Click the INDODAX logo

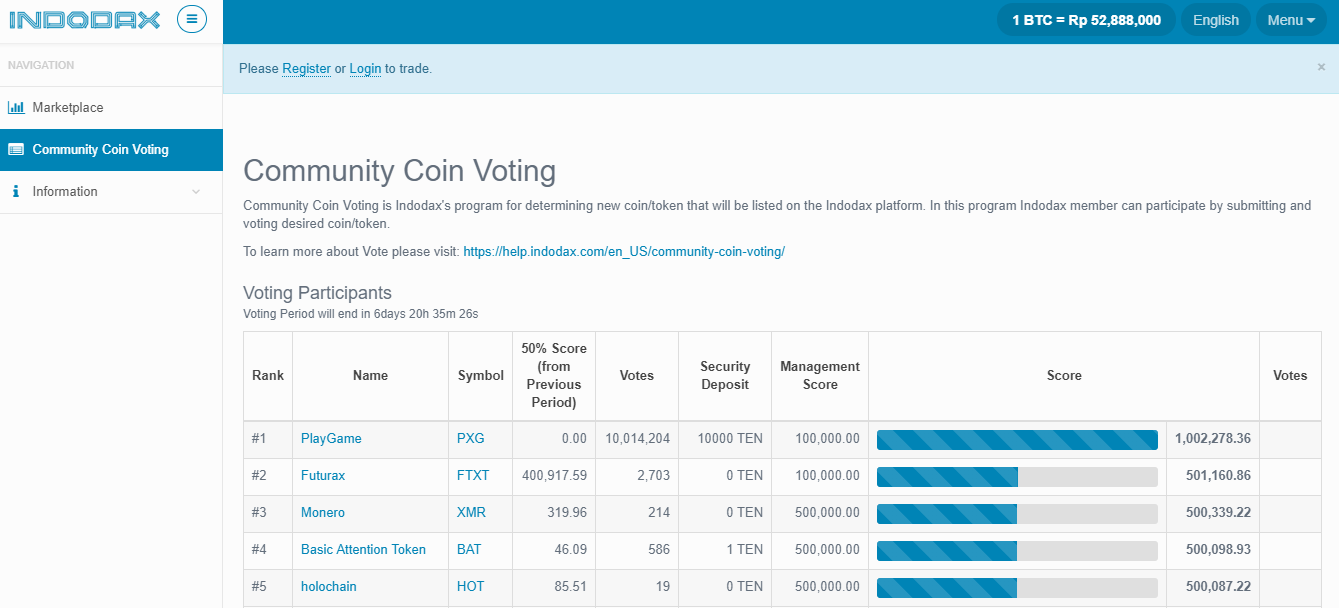click(84, 19)
